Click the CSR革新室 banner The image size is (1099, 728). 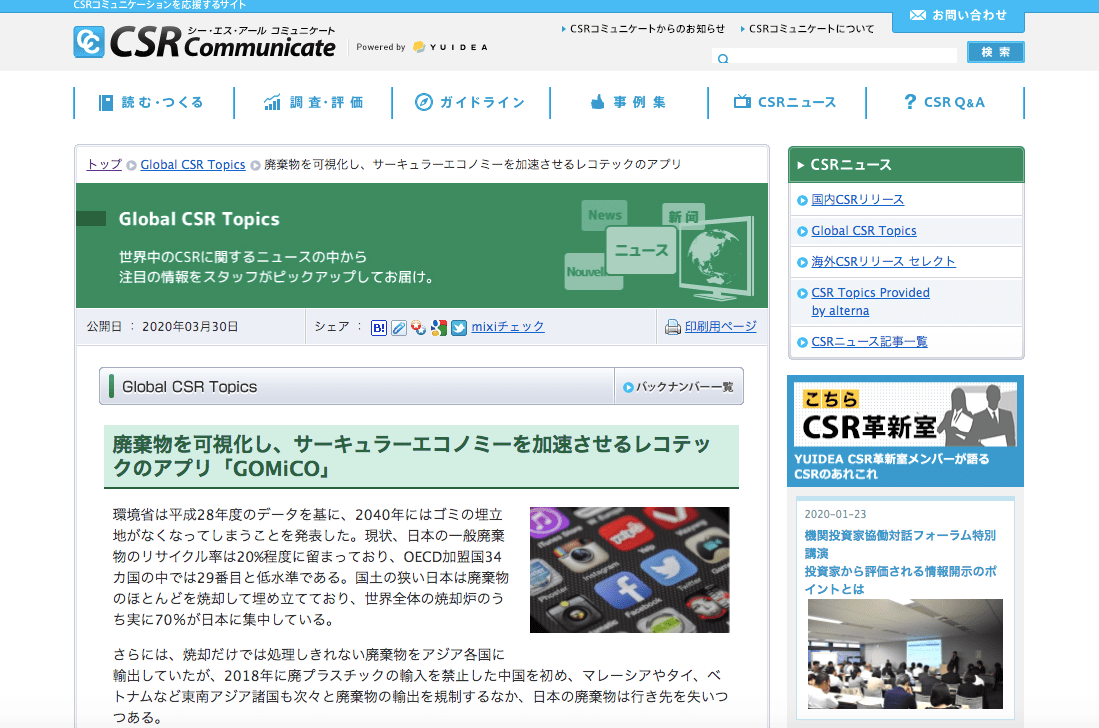point(906,431)
